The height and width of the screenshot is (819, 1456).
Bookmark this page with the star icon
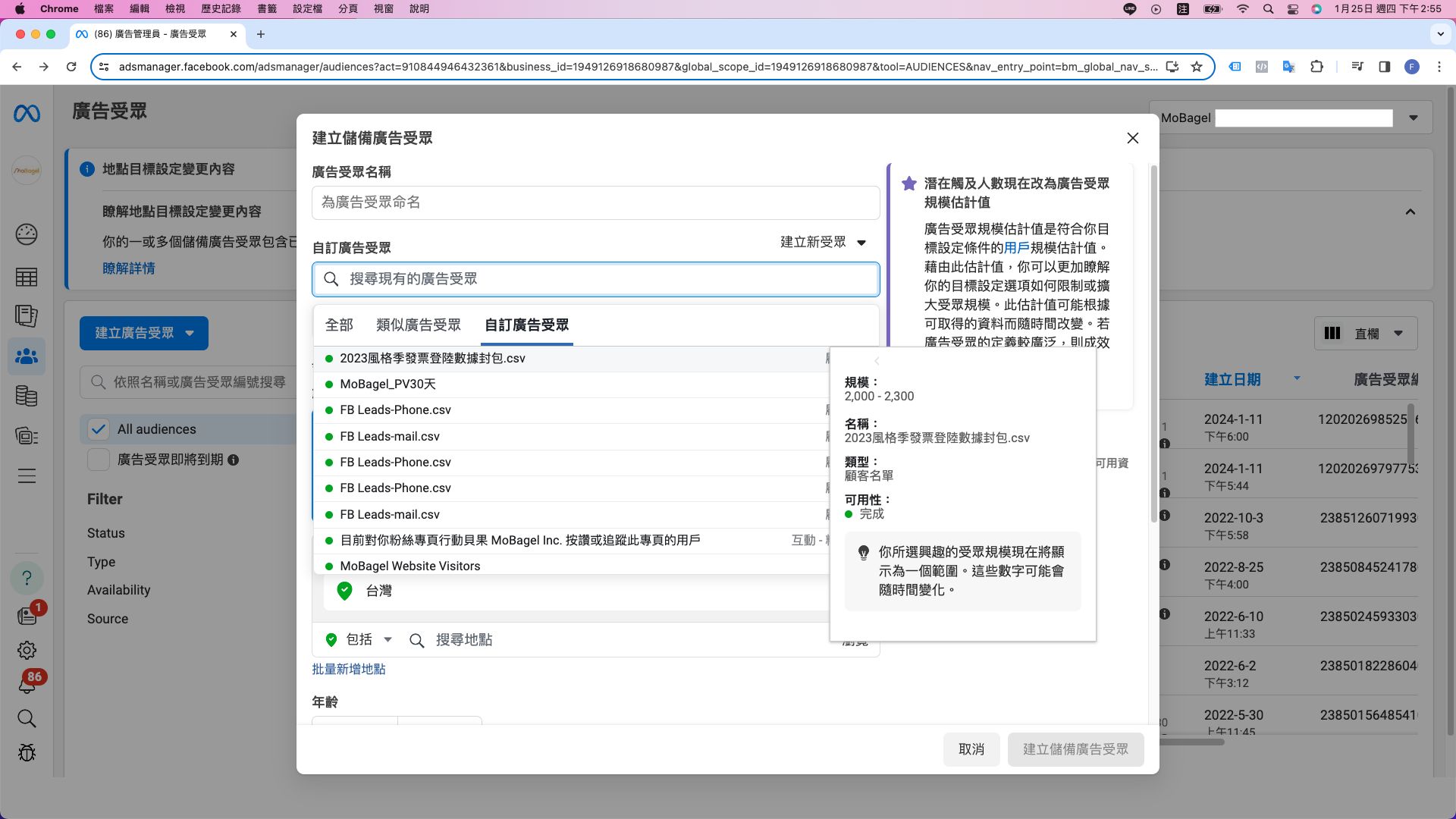point(1197,67)
